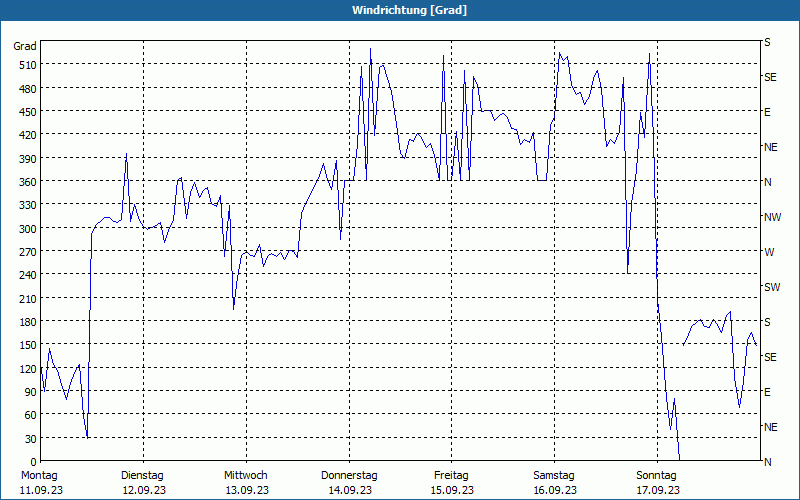Click the SW compass label on right axis
The image size is (800, 500).
pyautogui.click(x=772, y=287)
